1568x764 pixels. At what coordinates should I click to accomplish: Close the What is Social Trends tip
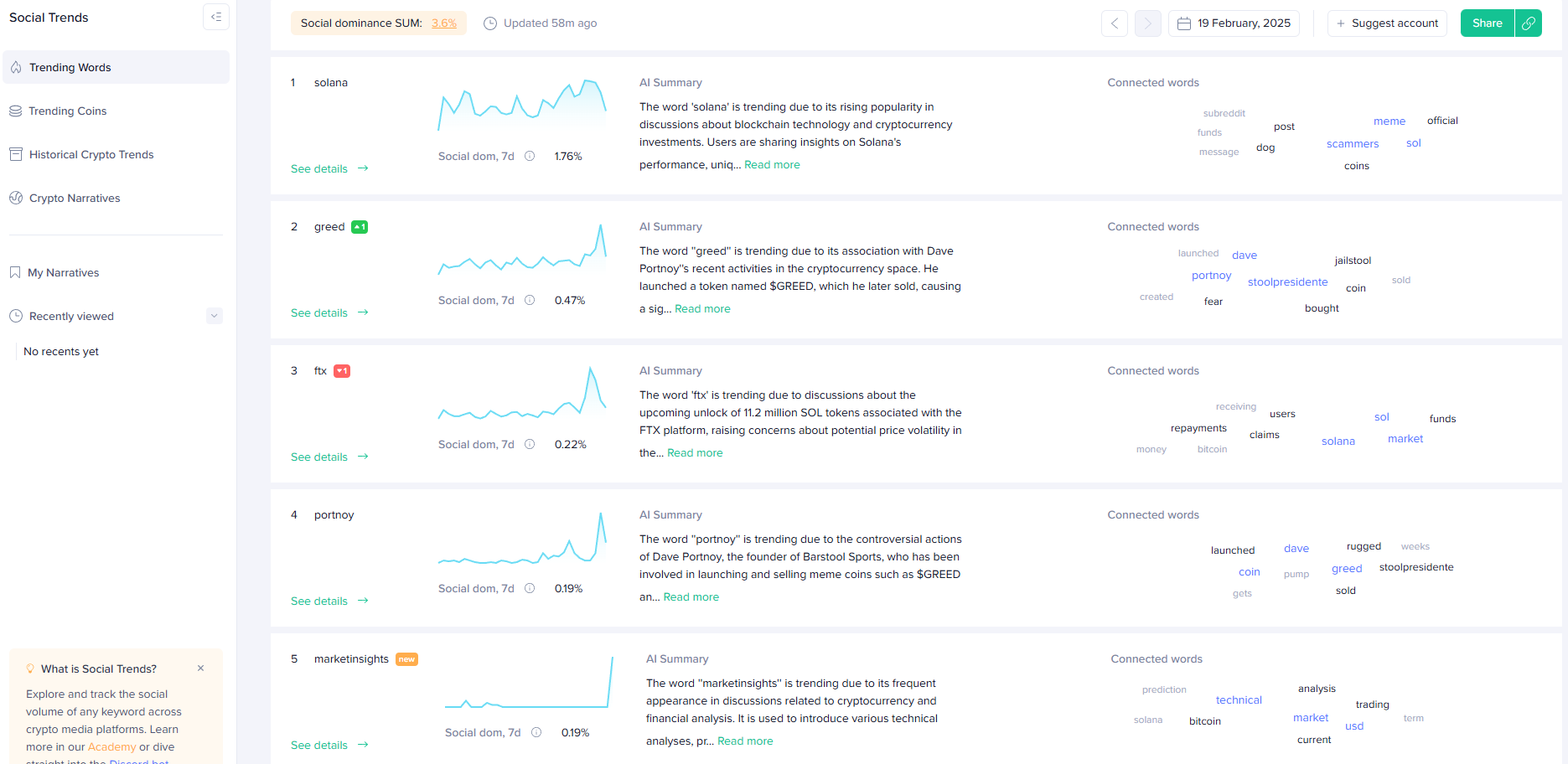tap(200, 668)
